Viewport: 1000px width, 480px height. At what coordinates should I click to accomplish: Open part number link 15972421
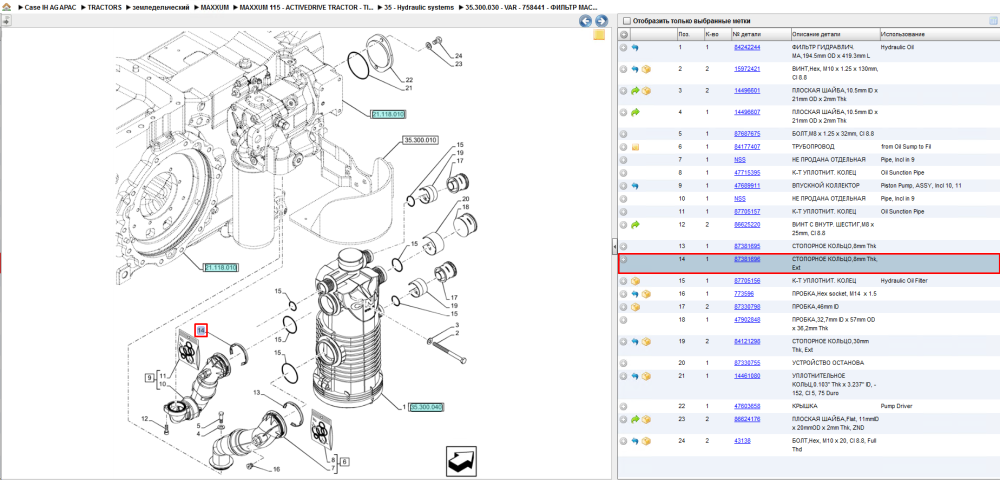coord(747,69)
